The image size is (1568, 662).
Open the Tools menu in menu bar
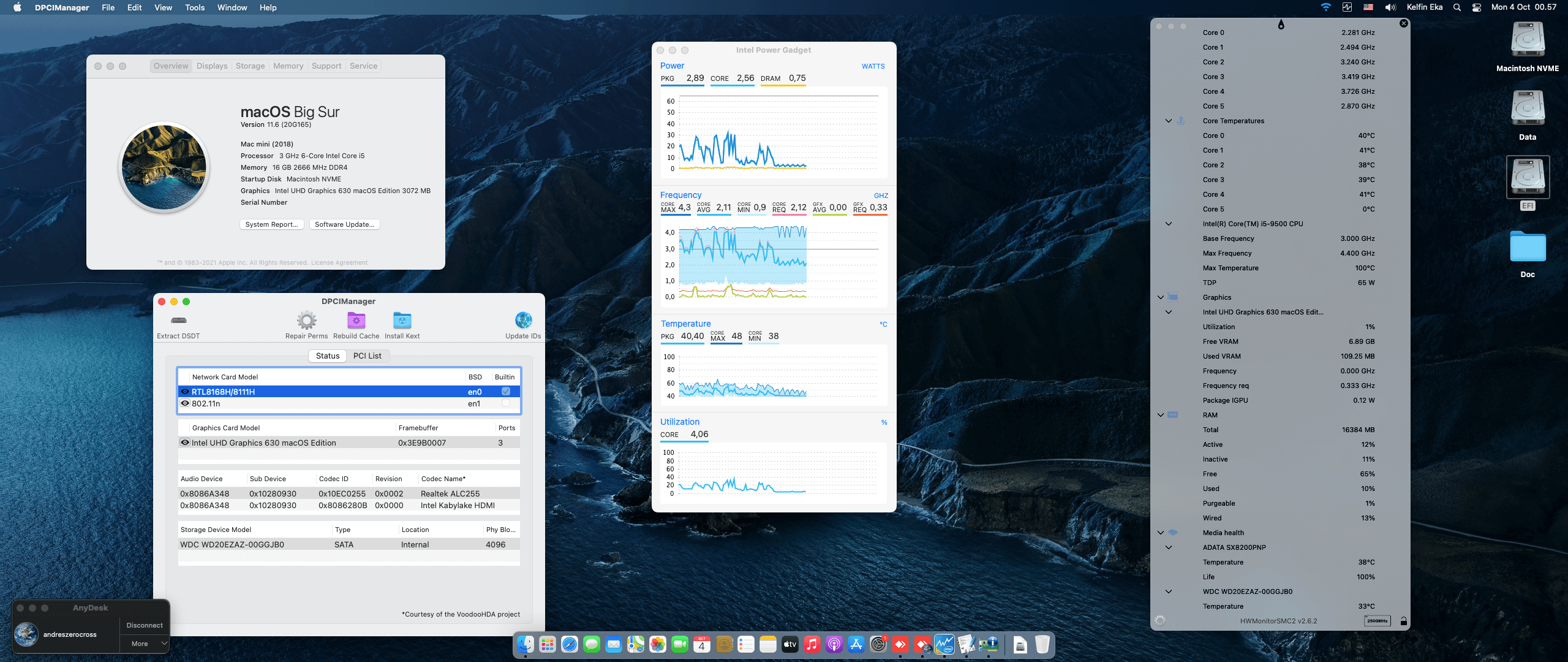194,7
